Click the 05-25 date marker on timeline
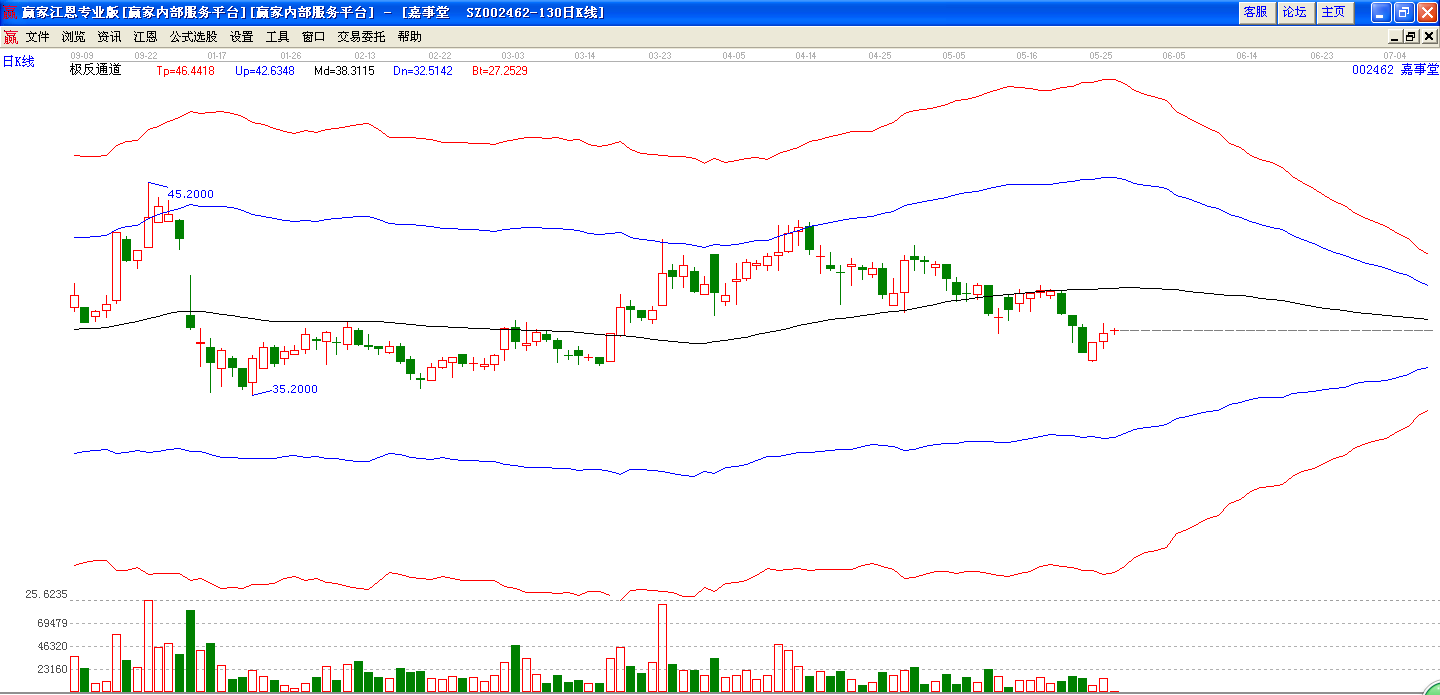Image resolution: width=1440 pixels, height=695 pixels. pyautogui.click(x=1101, y=56)
